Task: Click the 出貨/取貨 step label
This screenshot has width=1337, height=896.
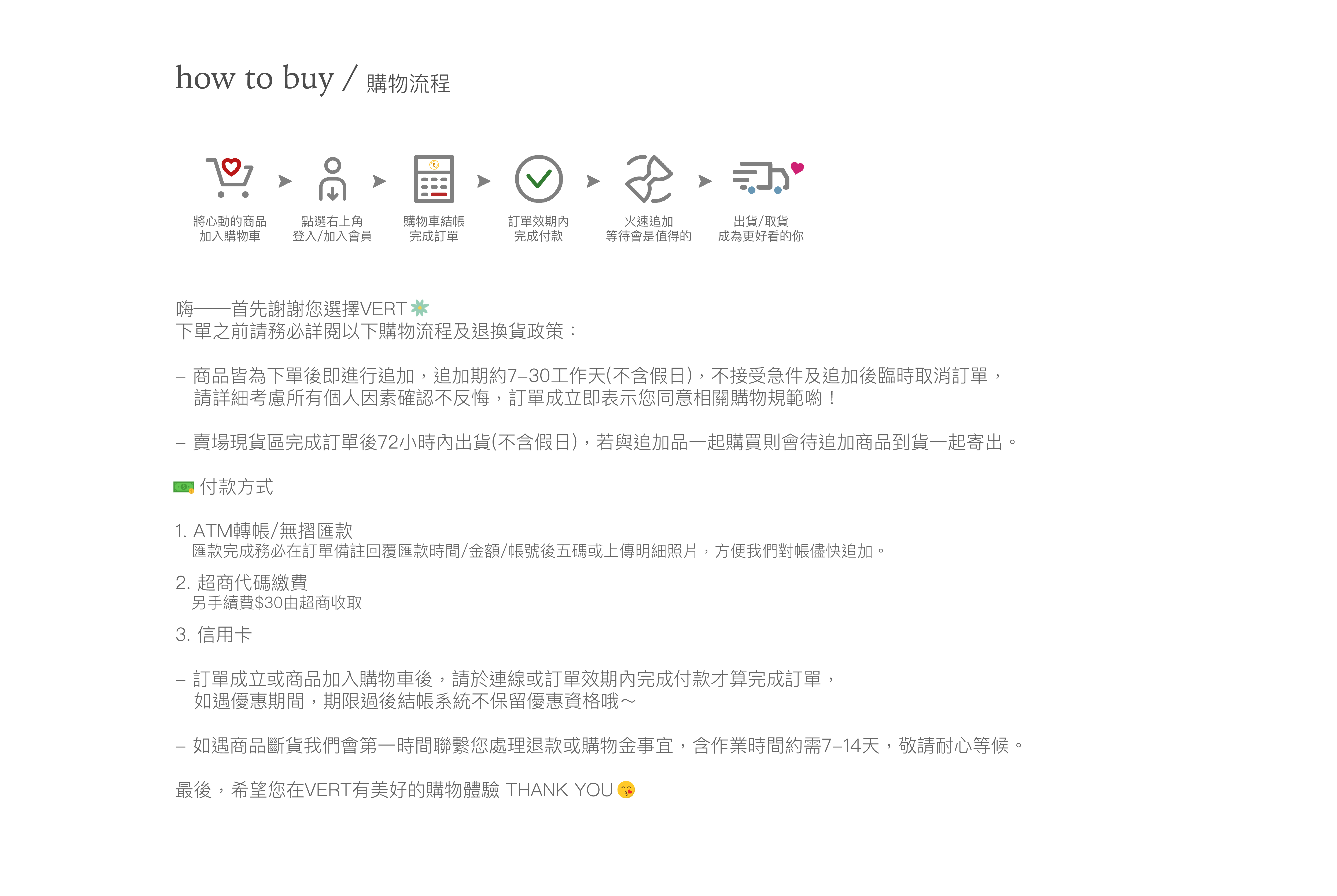Action: pyautogui.click(x=761, y=221)
